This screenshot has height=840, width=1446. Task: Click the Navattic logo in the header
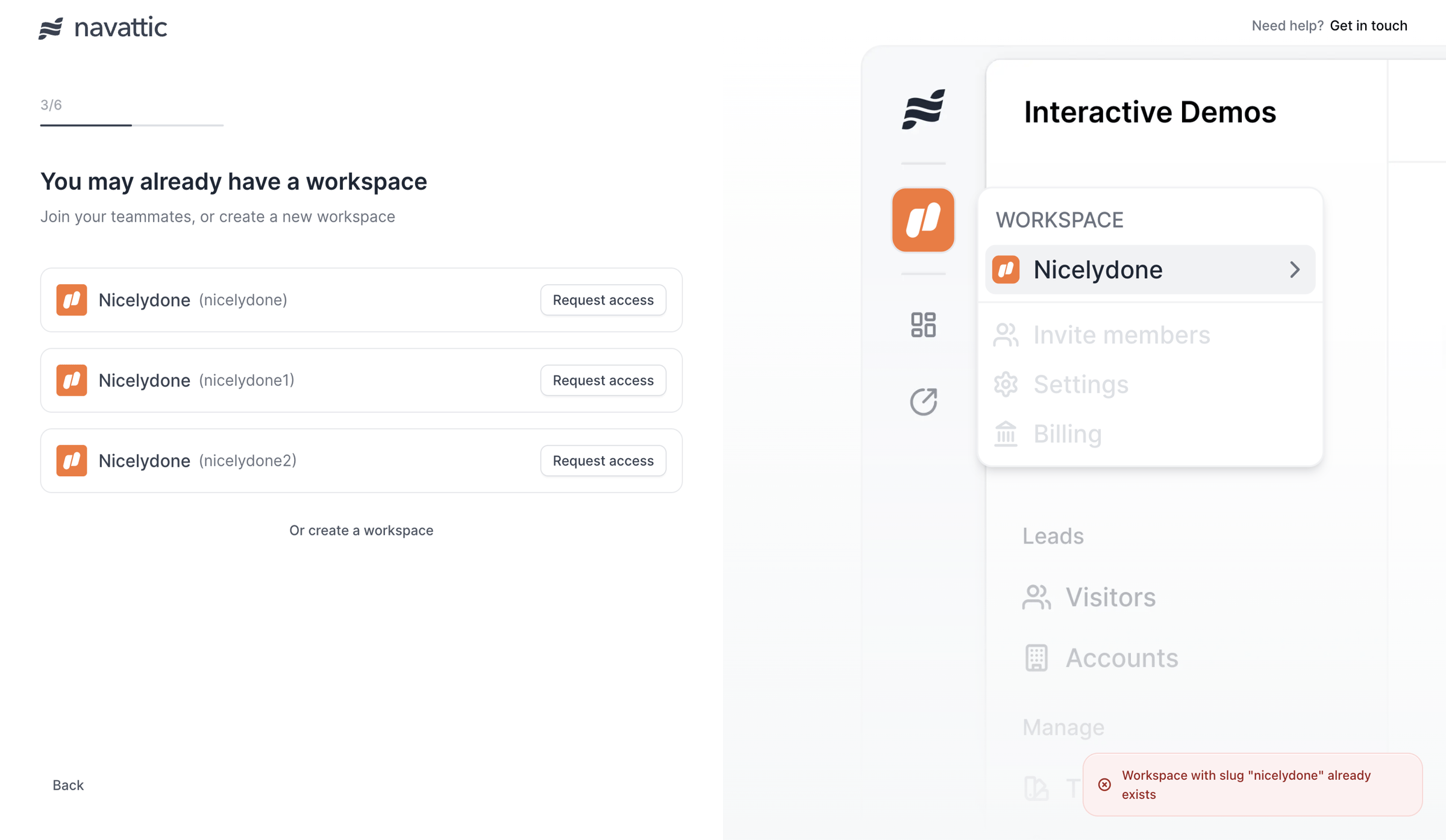point(103,28)
